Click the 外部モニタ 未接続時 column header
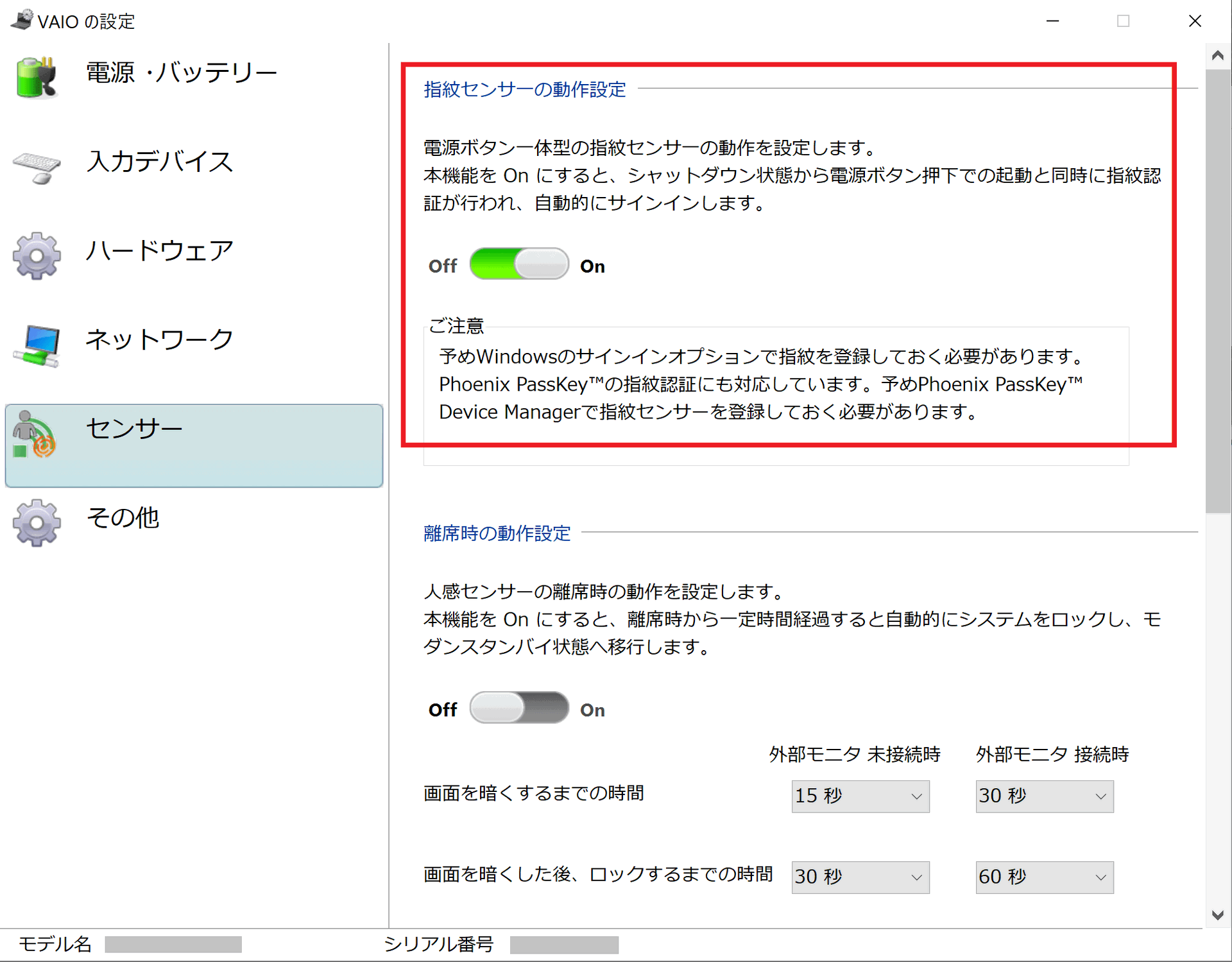The height and width of the screenshot is (962, 1232). [855, 754]
